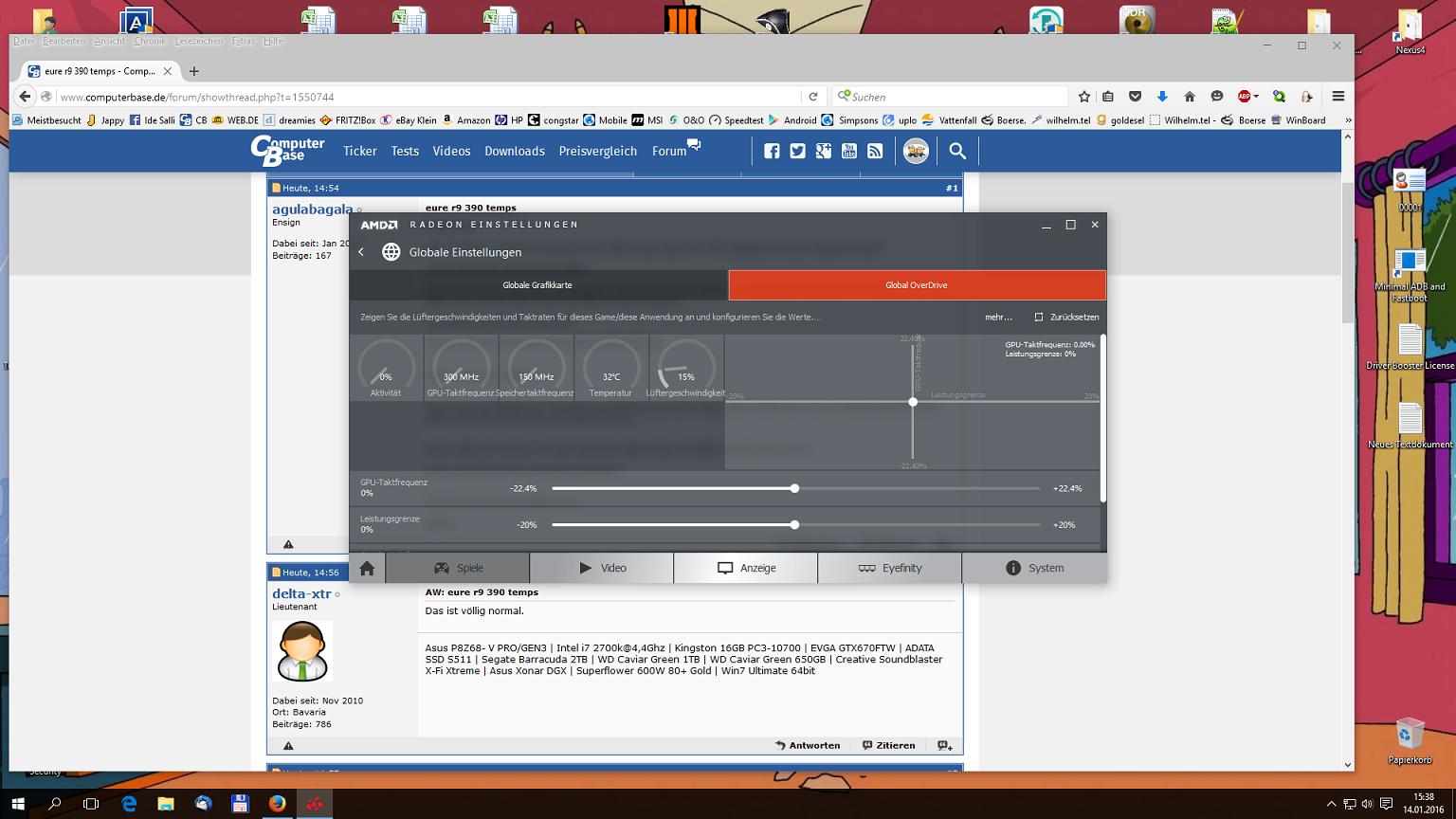Report delta-xtr's post warning icon
1456x819 pixels.
pyautogui.click(x=288, y=746)
